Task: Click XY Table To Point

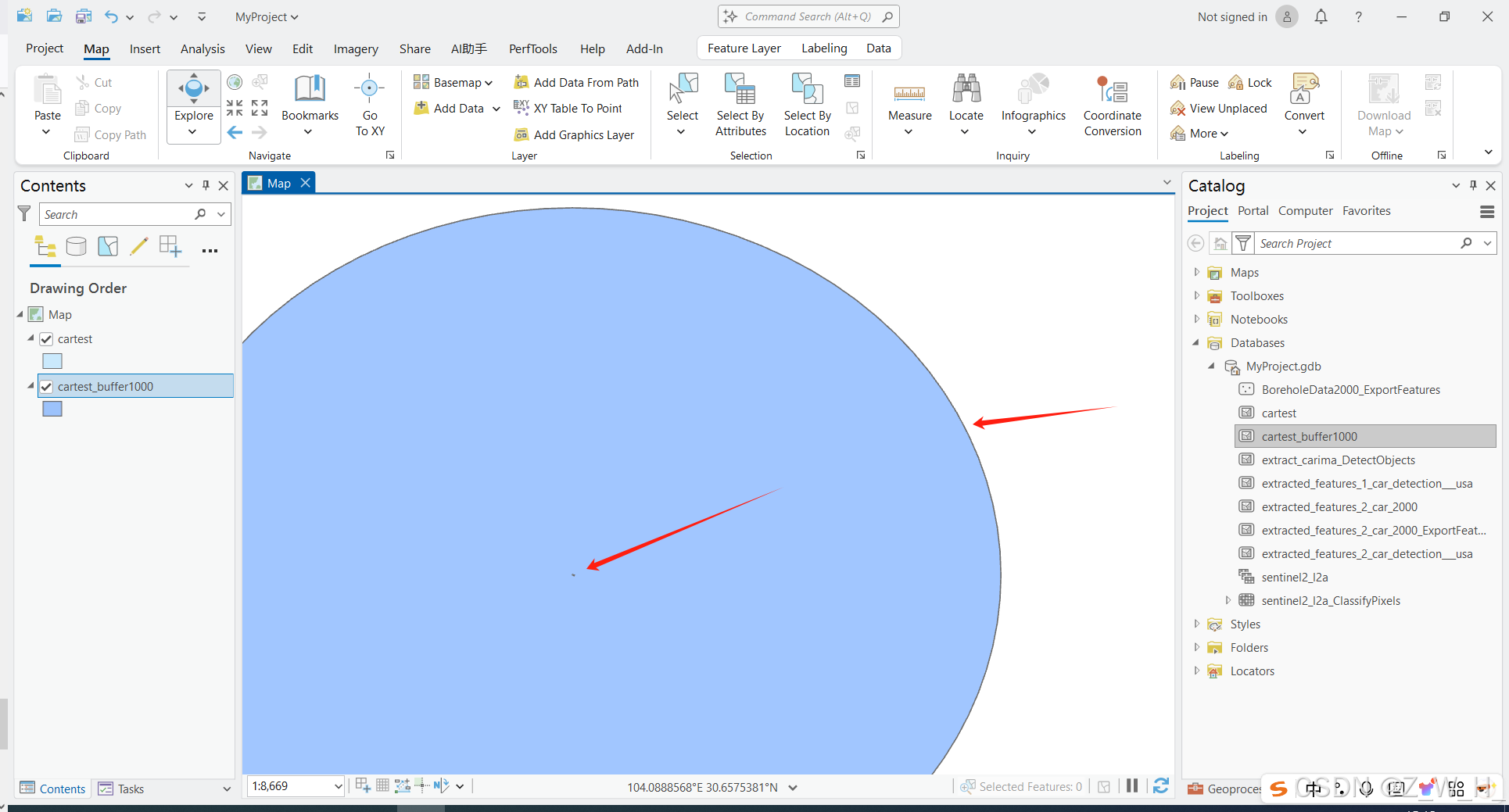Action: 568,108
